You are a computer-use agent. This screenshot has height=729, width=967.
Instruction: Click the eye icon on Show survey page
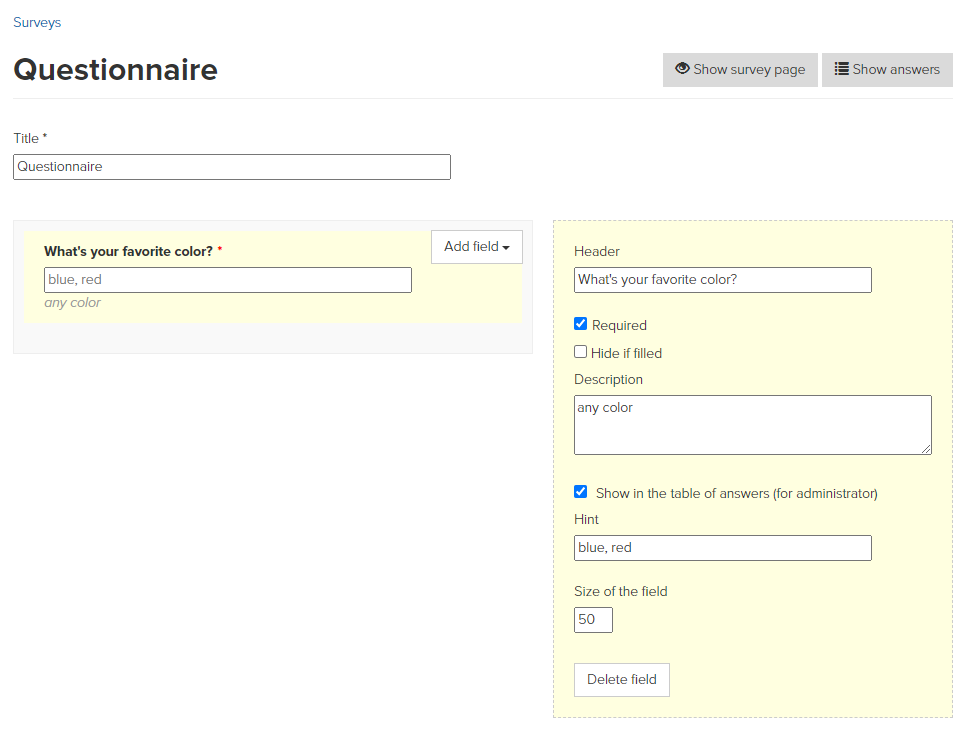(x=682, y=69)
